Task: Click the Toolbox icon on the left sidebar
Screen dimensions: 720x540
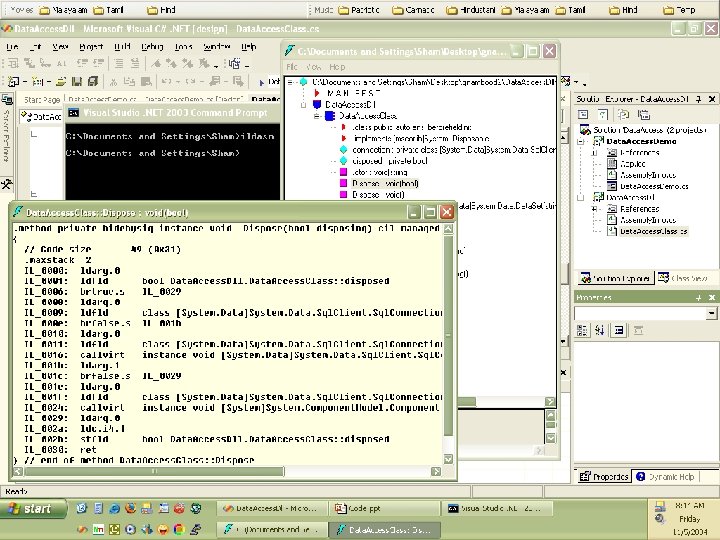Action: pos(7,184)
